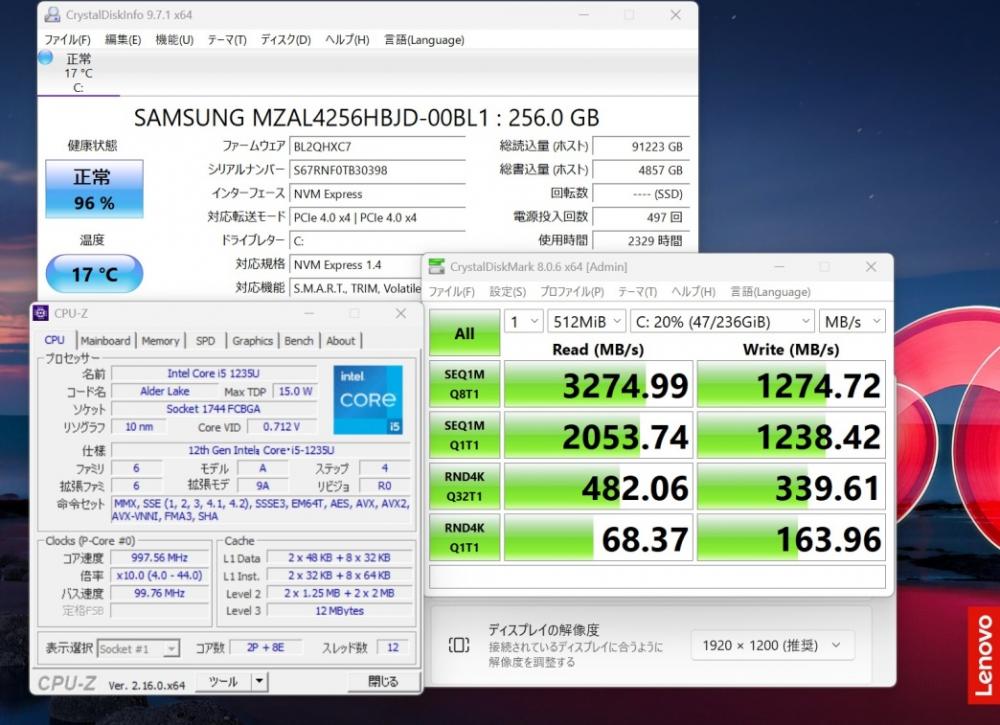Image resolution: width=1000 pixels, height=725 pixels.
Task: Switch to the Mainboard tab in CPU-Z
Action: point(105,341)
